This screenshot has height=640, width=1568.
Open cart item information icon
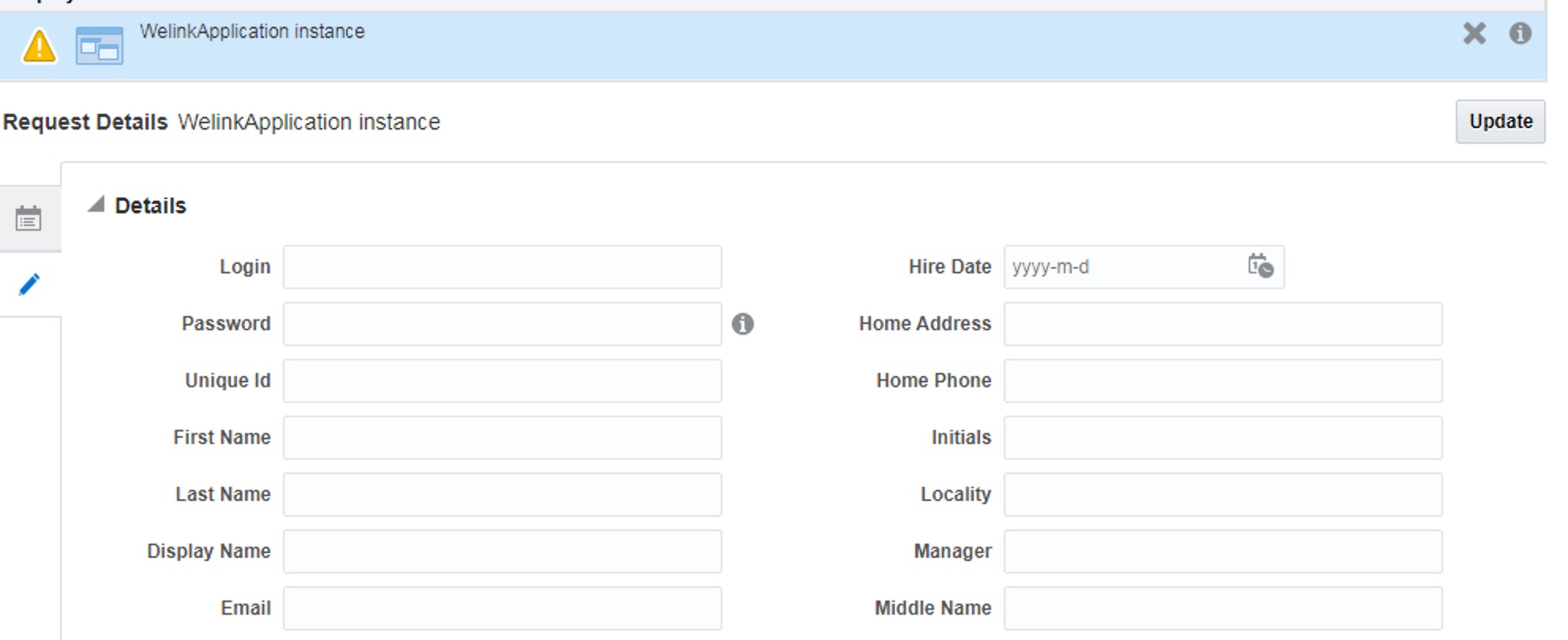[1520, 33]
